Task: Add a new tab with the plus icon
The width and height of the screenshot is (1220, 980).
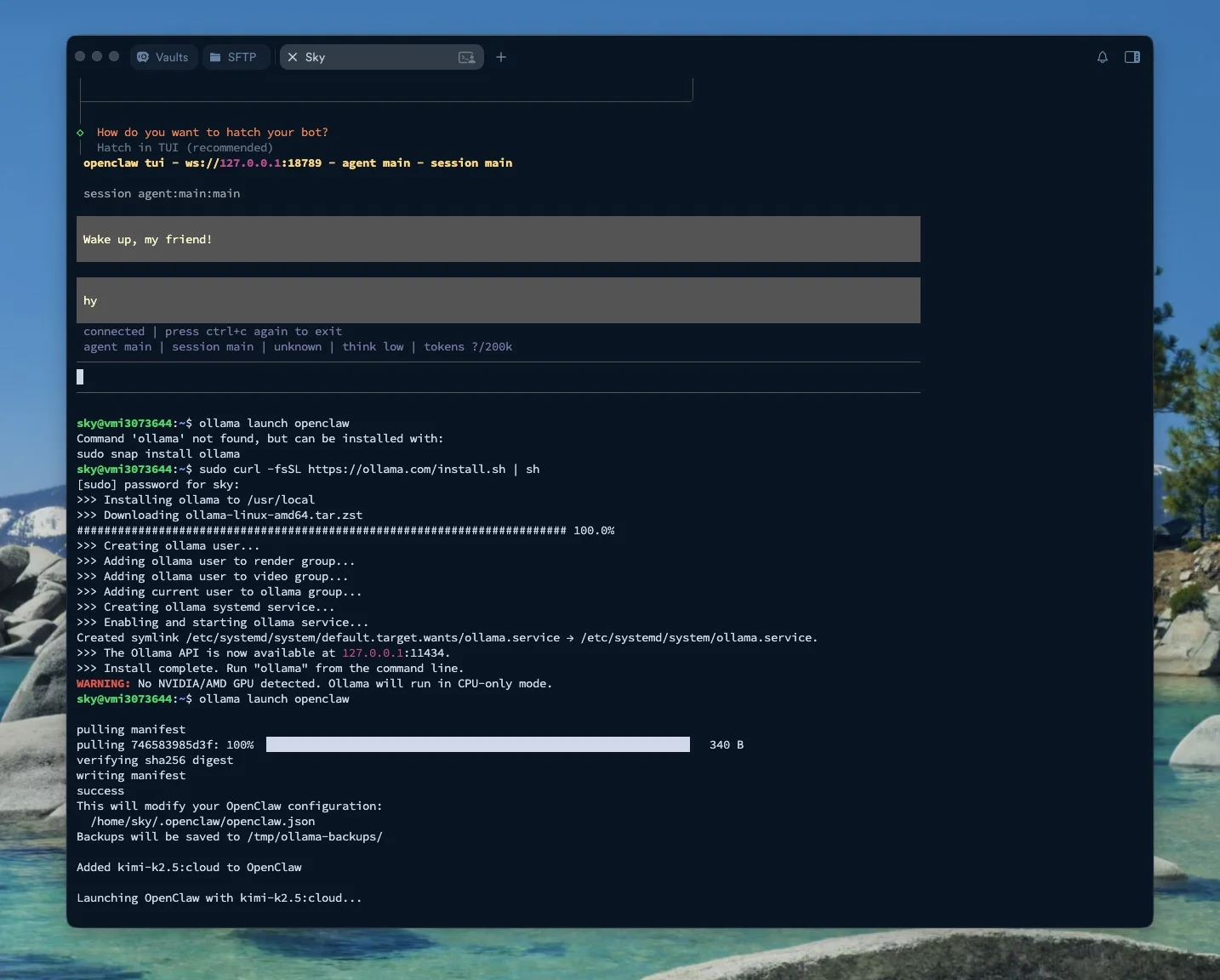Action: pos(501,57)
